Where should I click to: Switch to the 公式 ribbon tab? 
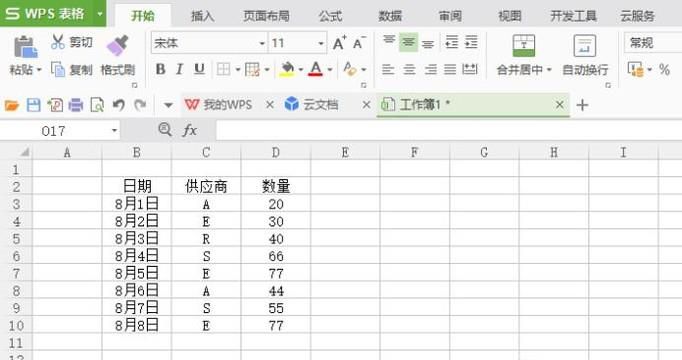coord(330,16)
